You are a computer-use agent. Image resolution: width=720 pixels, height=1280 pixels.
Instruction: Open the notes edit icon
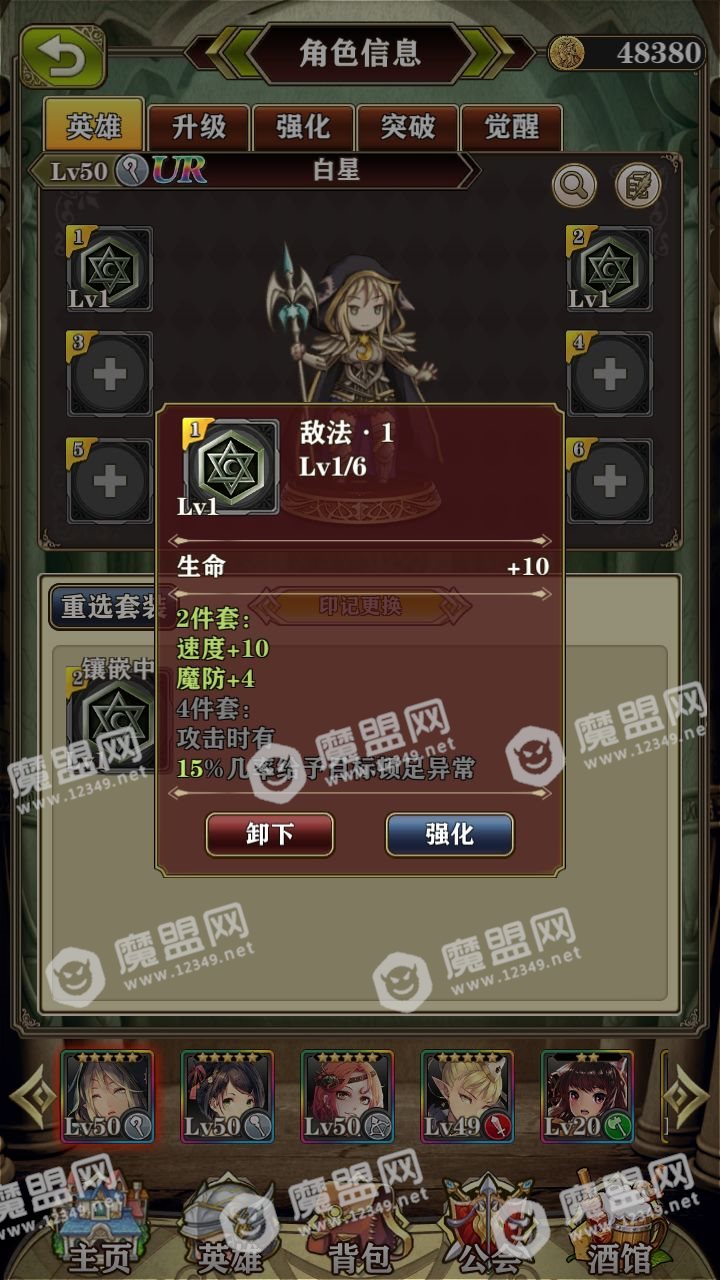point(638,185)
